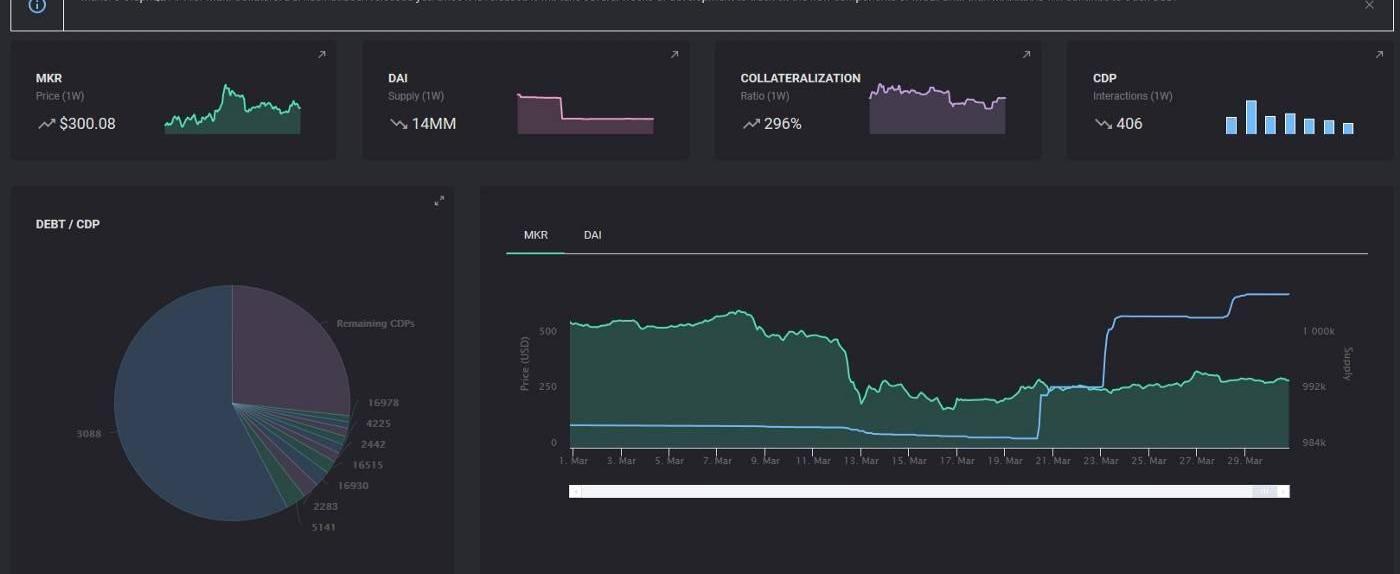Click the downward trend icon beside 14MM

pos(398,124)
